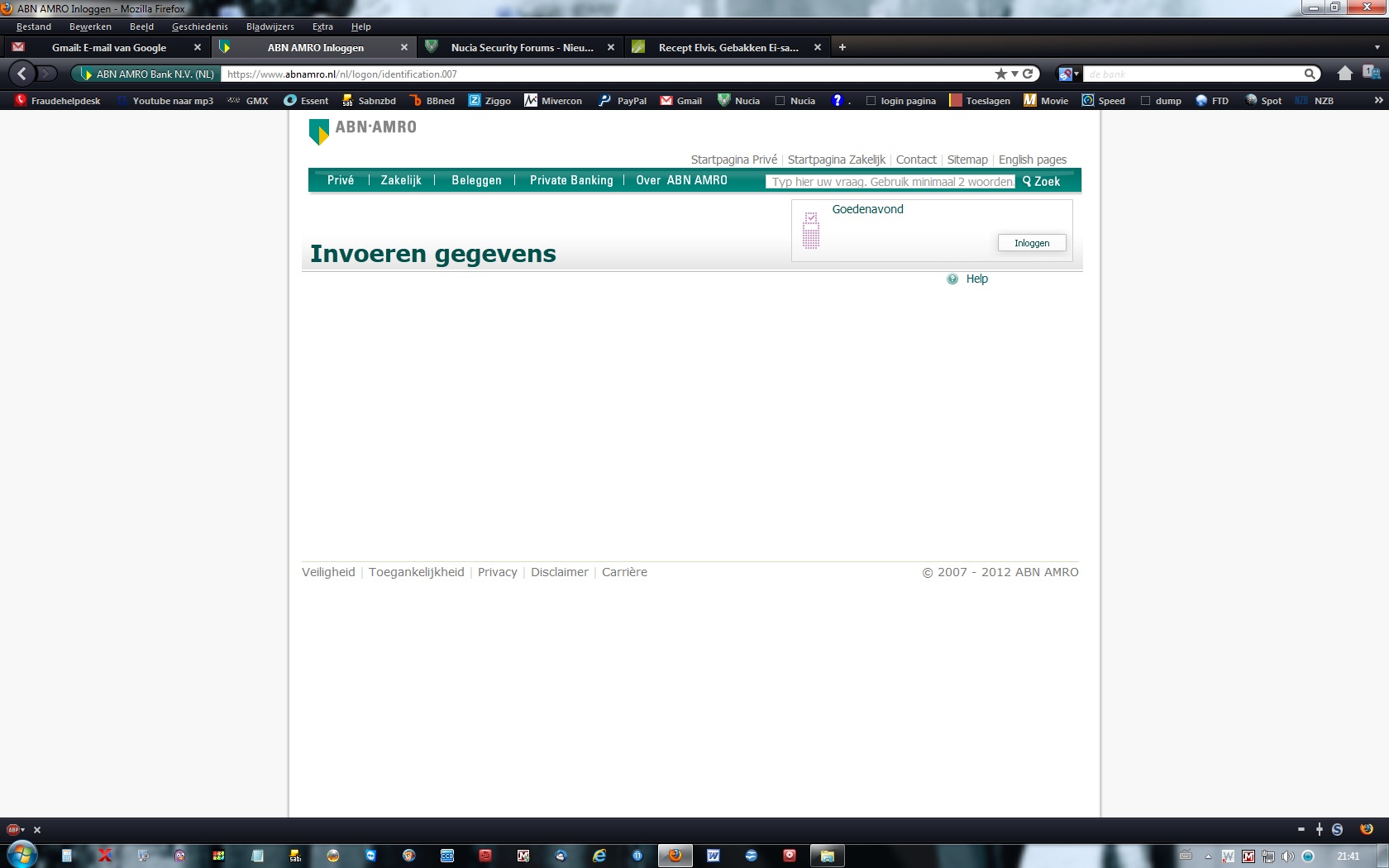Open a new tab with plus button
The height and width of the screenshot is (868, 1389).
(x=842, y=47)
